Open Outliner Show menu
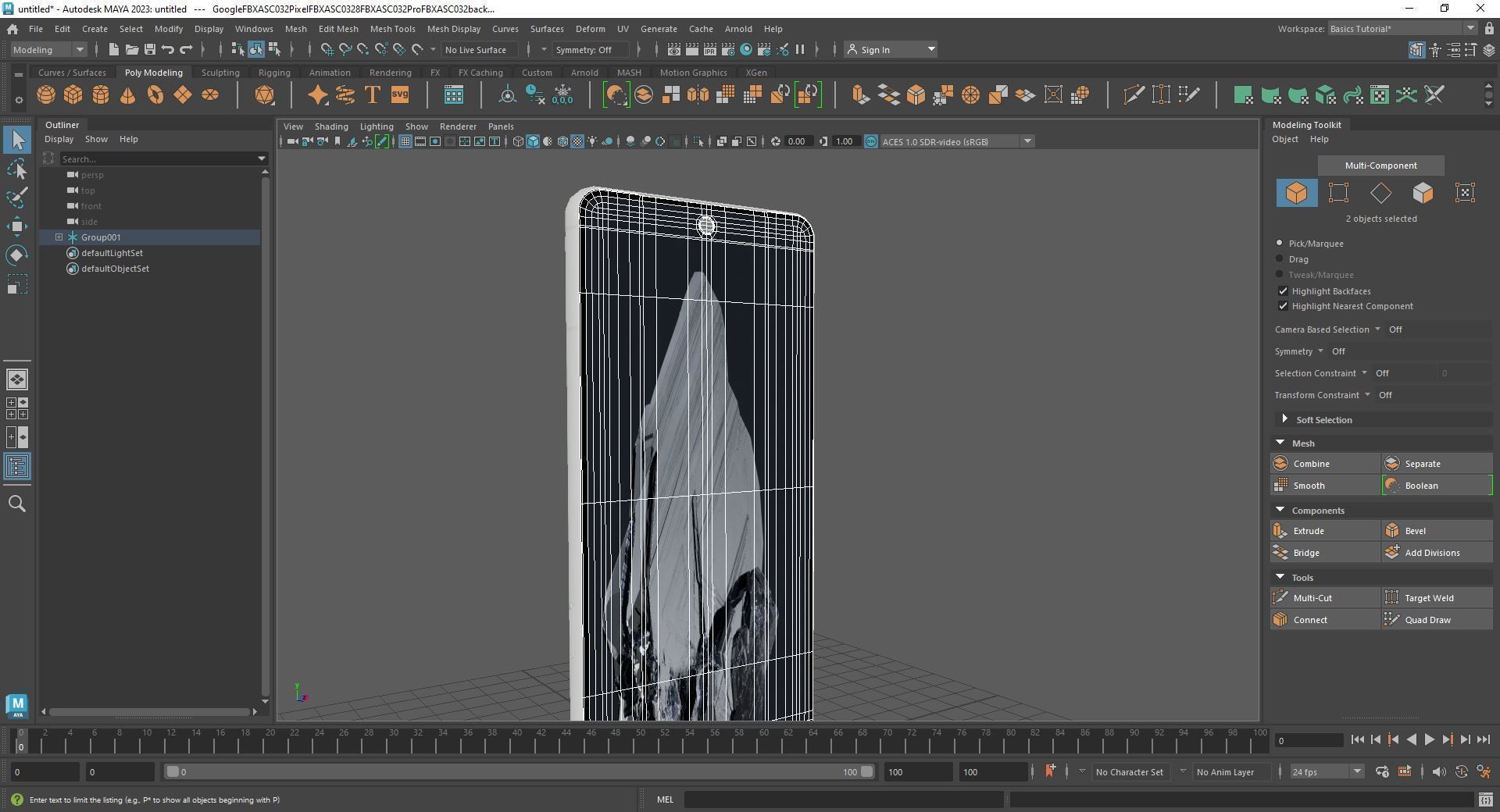The image size is (1500, 812). [96, 139]
